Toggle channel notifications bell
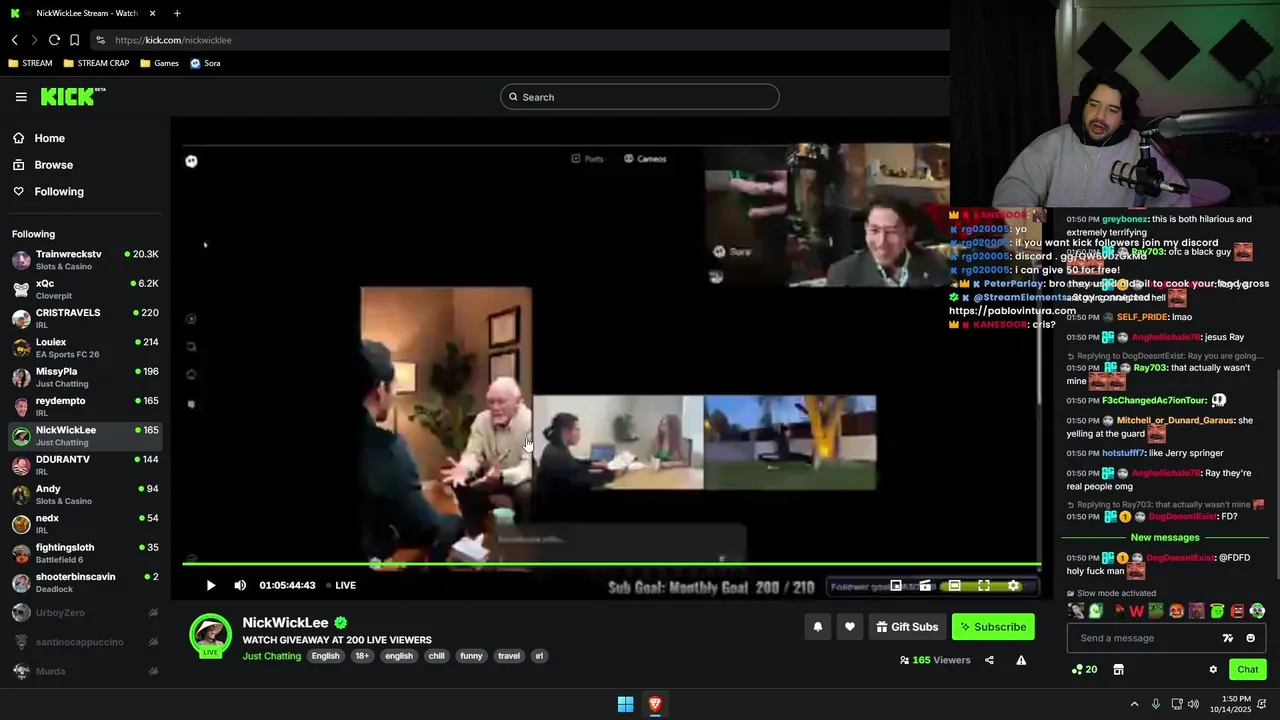Image resolution: width=1280 pixels, height=720 pixels. point(817,627)
